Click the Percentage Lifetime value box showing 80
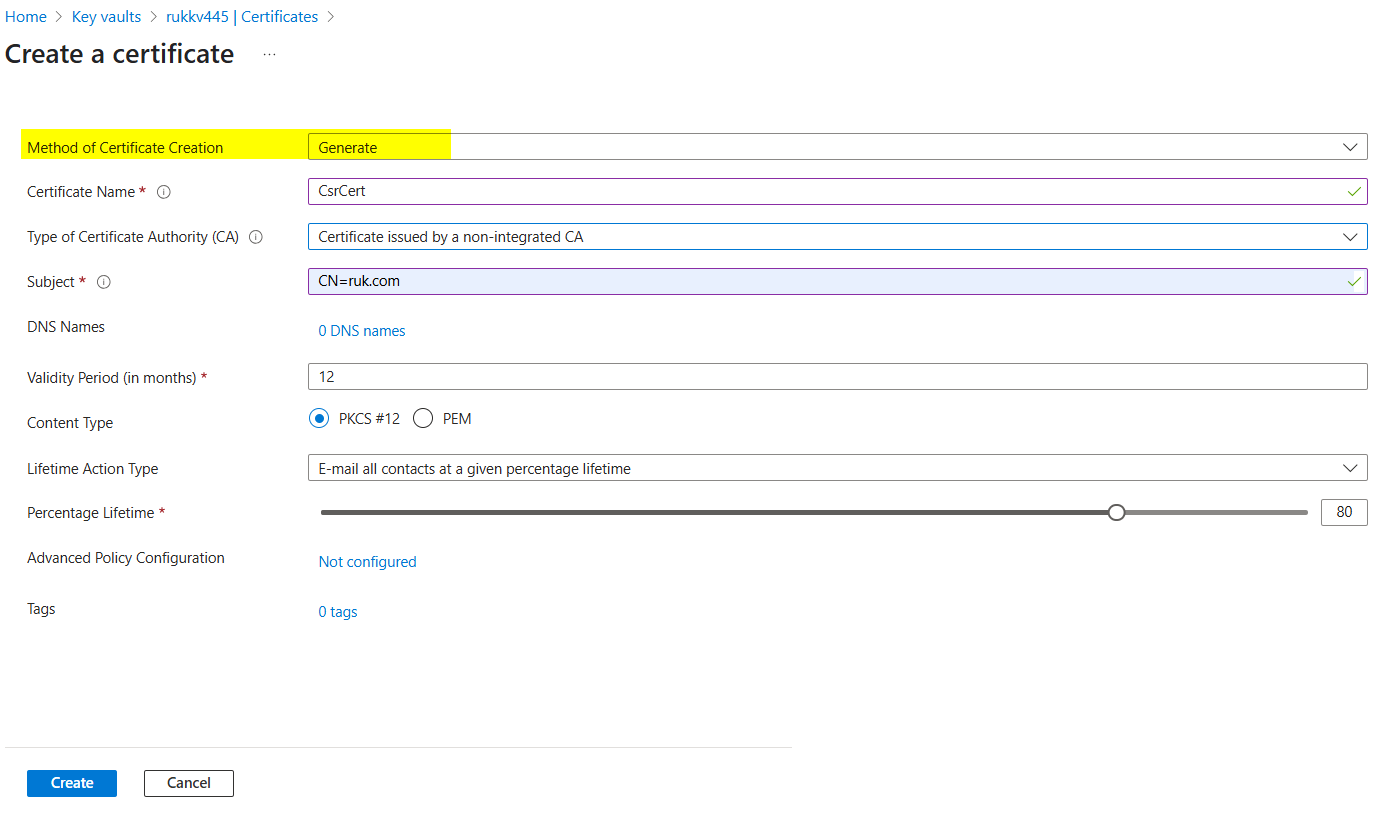The image size is (1382, 819). pyautogui.click(x=1344, y=512)
